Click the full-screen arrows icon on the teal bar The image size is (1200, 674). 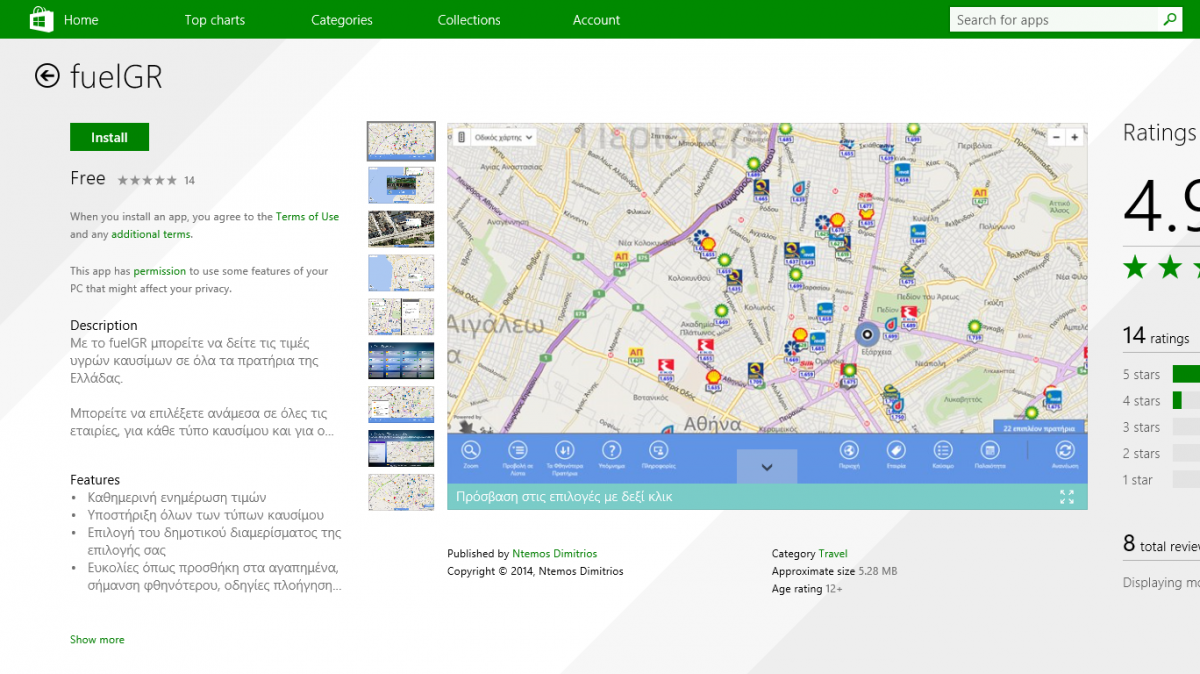[x=1067, y=496]
